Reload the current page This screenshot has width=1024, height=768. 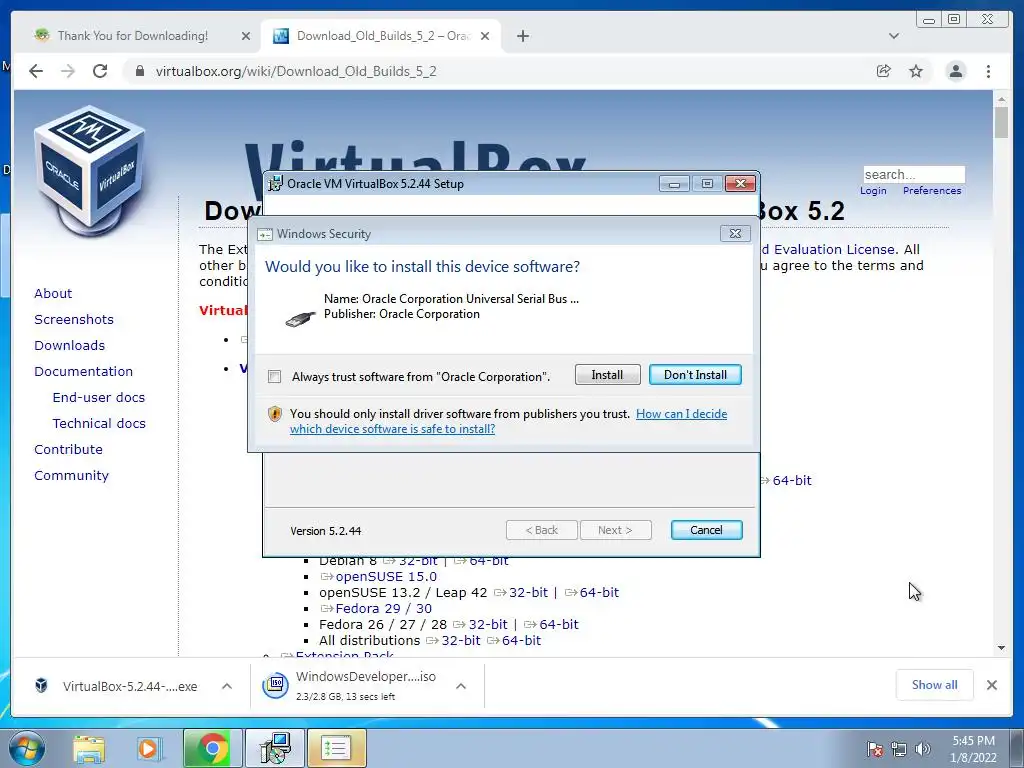pyautogui.click(x=100, y=71)
